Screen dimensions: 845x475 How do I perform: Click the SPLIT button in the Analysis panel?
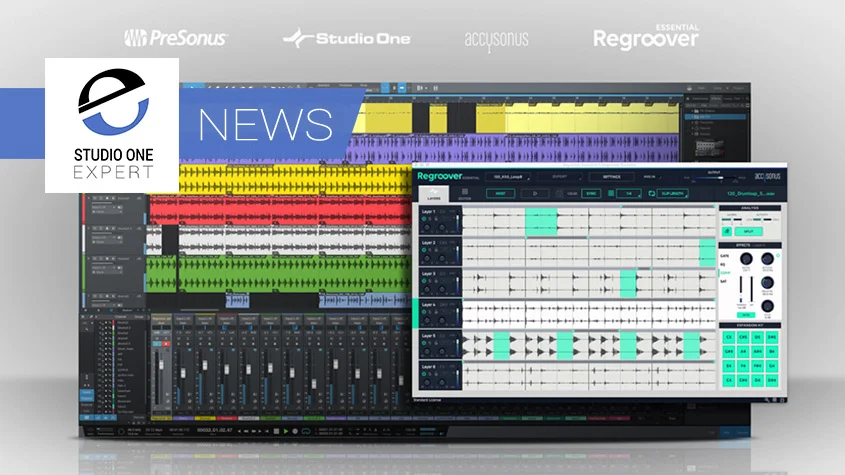coord(749,231)
